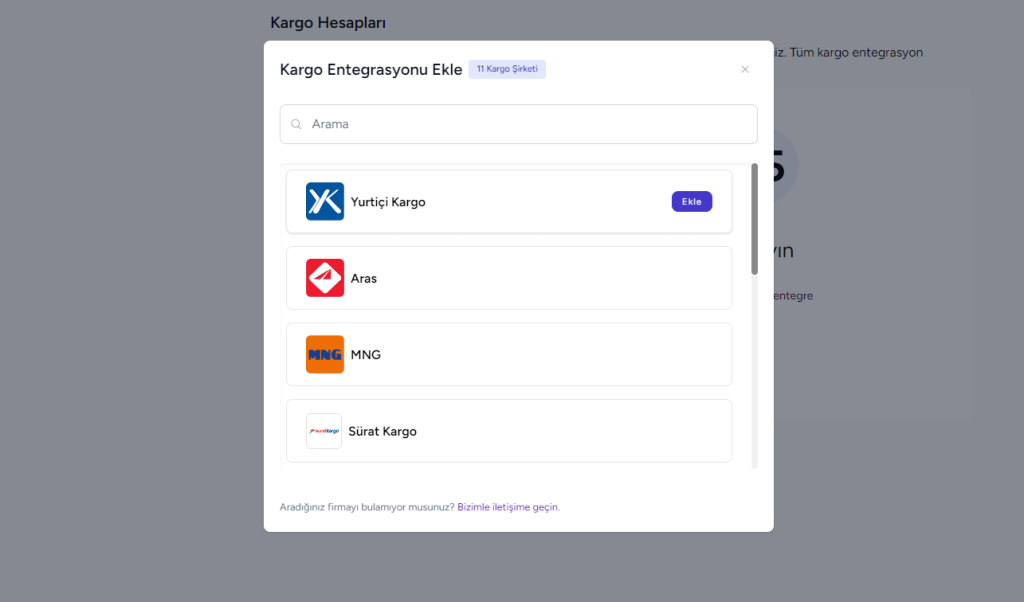This screenshot has height=602, width=1024.
Task: Click the entegre text behind the dialog
Action: tap(793, 296)
